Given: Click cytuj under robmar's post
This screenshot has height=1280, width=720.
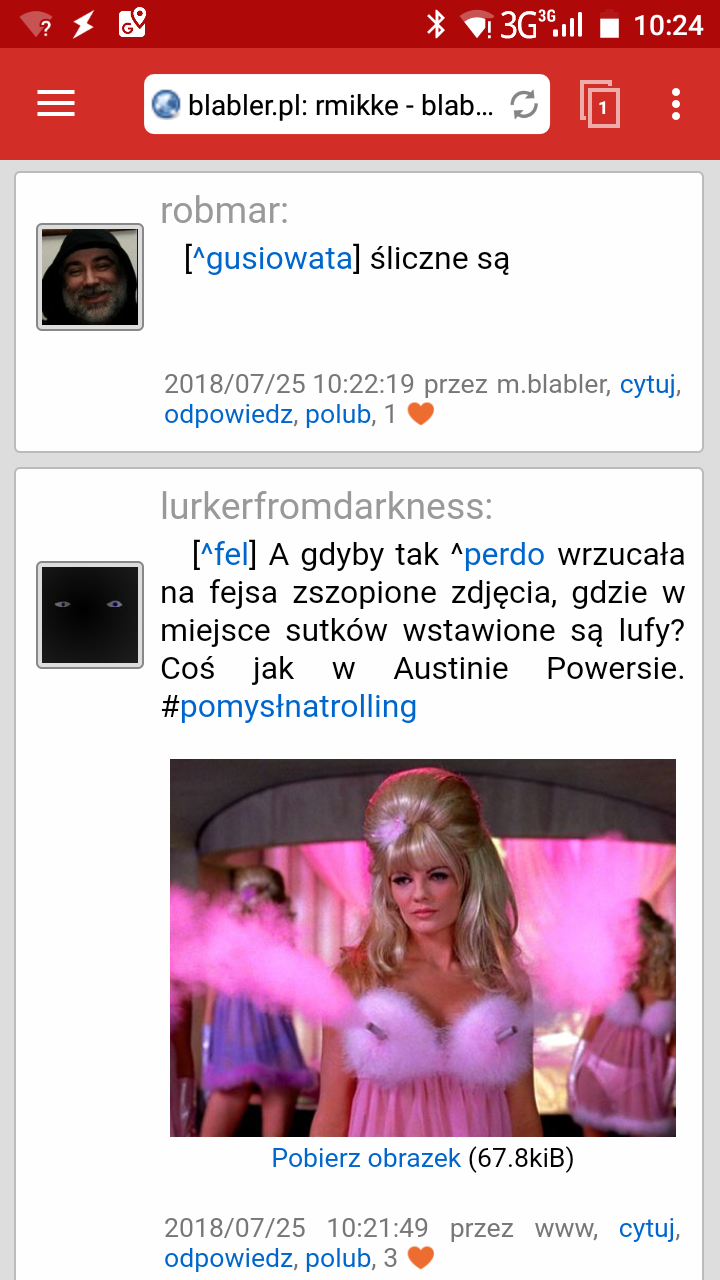Looking at the screenshot, I should click(x=648, y=384).
